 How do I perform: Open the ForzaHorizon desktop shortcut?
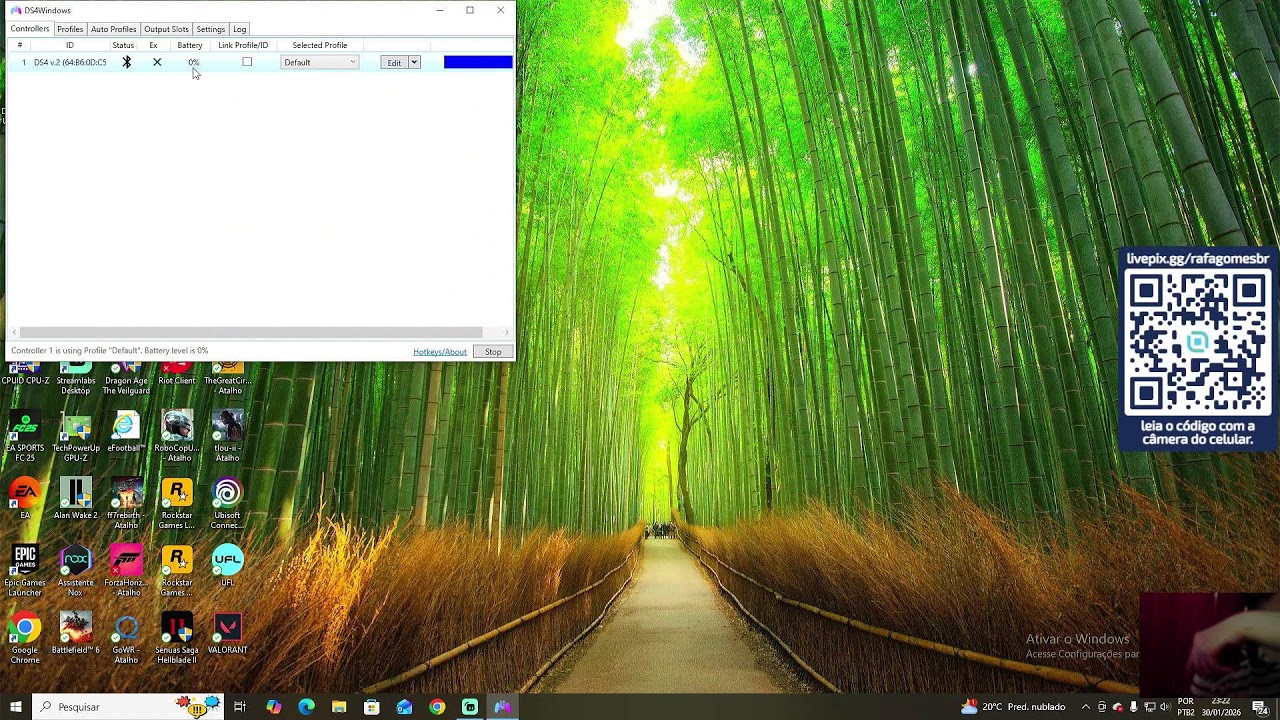tap(126, 571)
